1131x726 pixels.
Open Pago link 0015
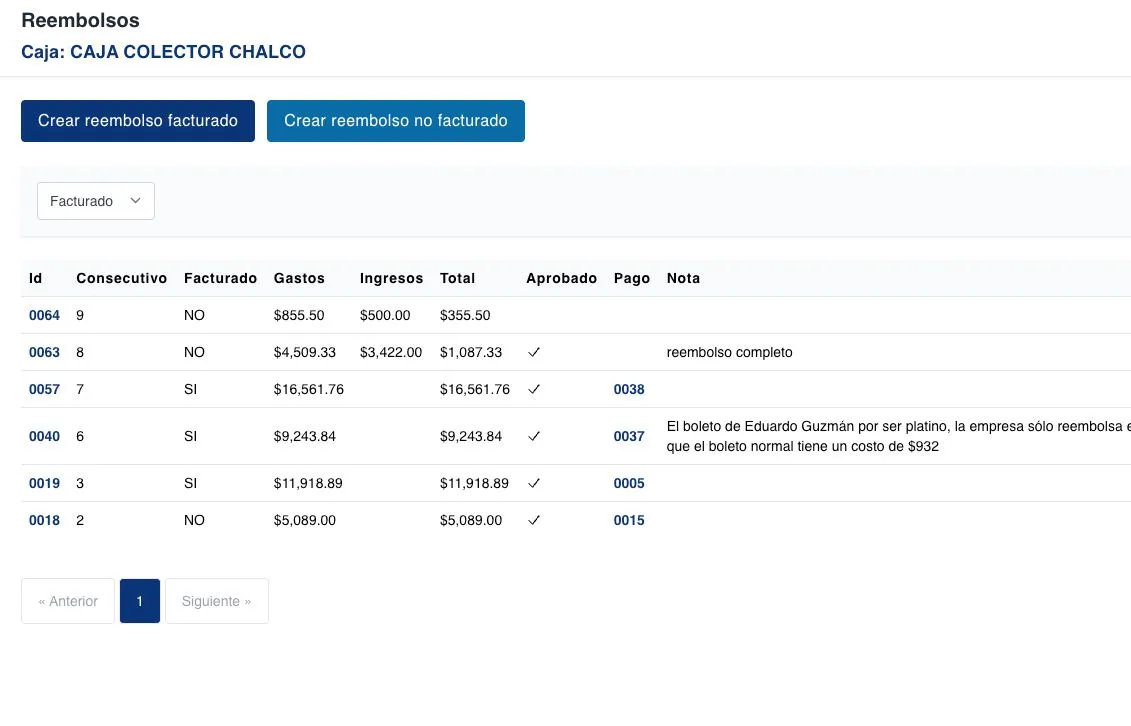click(x=629, y=520)
